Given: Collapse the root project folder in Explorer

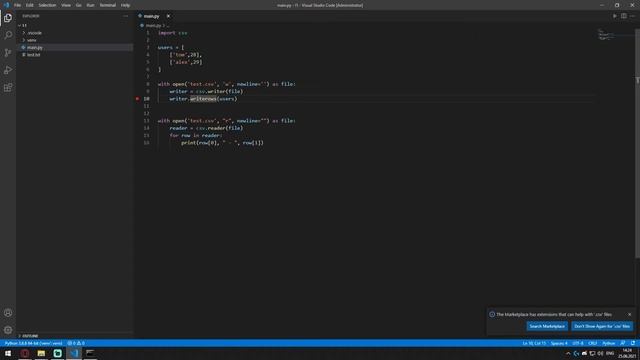Looking at the screenshot, I should click(20, 25).
